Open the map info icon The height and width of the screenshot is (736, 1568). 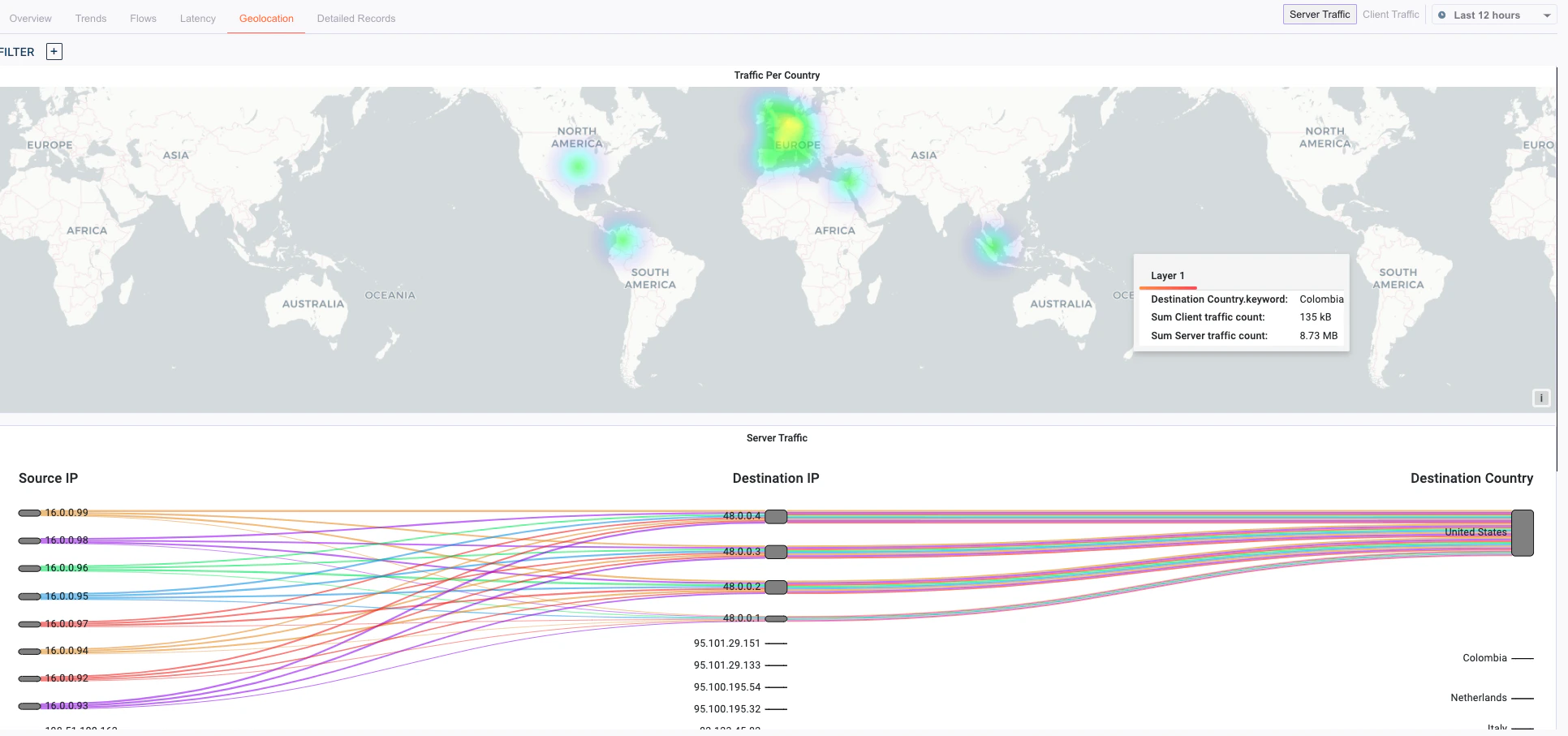(1540, 398)
